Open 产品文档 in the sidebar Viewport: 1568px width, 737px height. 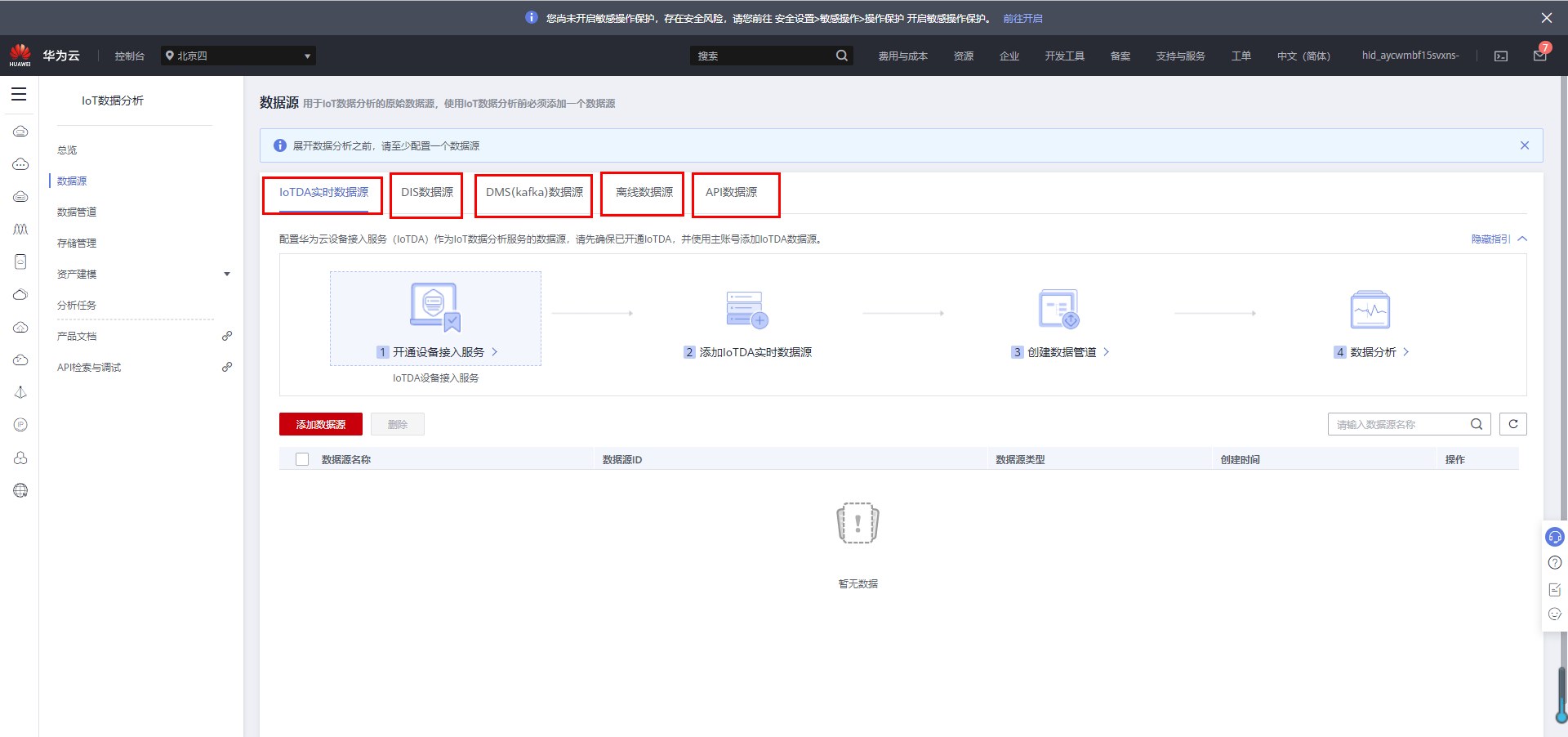point(77,336)
